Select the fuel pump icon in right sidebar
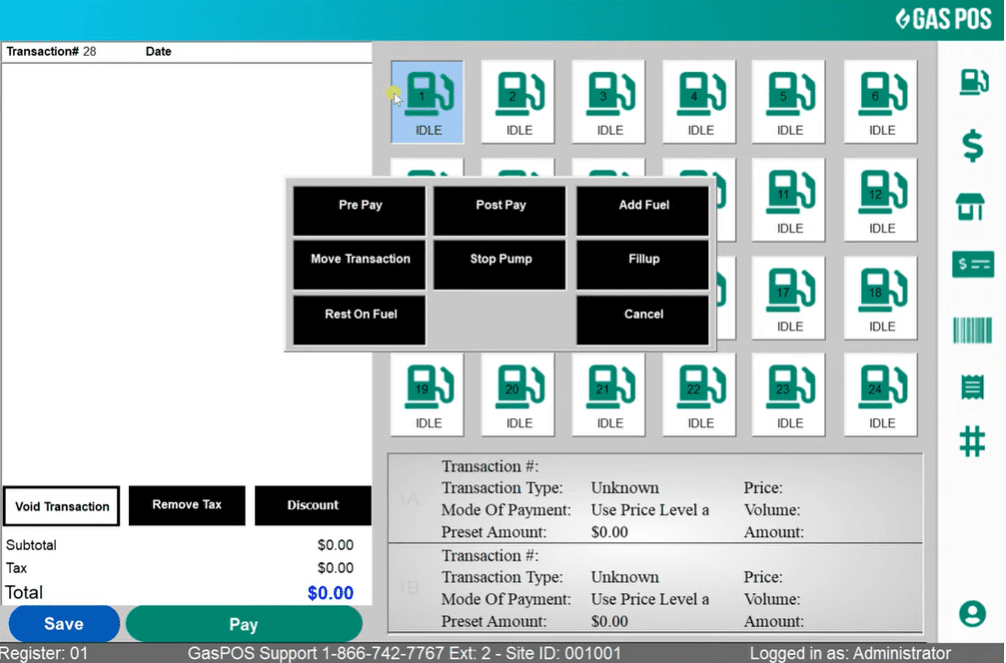Viewport: 1006px width, 663px height. pos(972,82)
